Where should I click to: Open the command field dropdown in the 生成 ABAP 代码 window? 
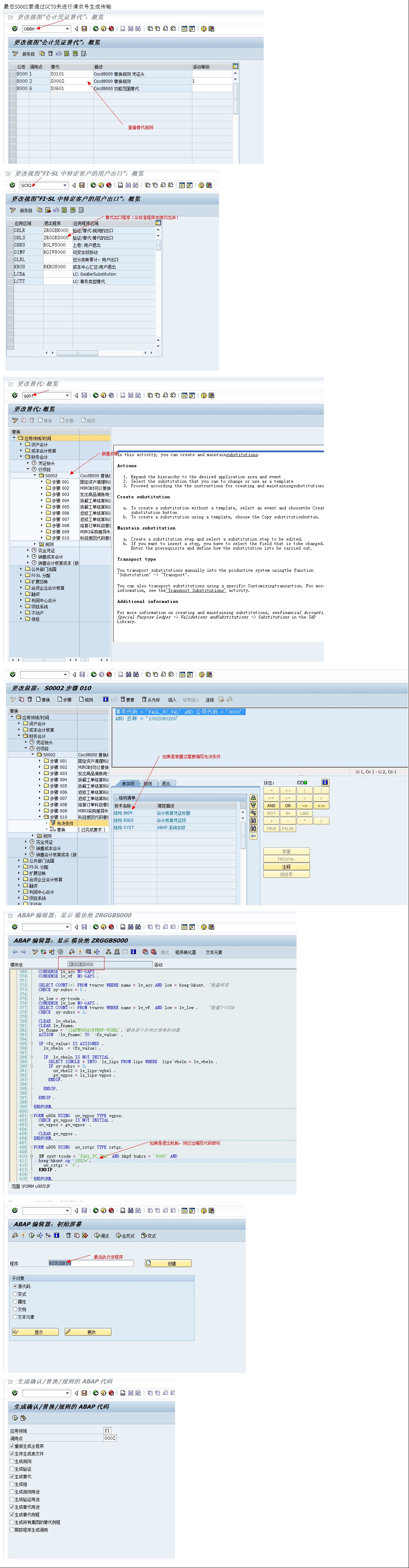pos(67,1393)
